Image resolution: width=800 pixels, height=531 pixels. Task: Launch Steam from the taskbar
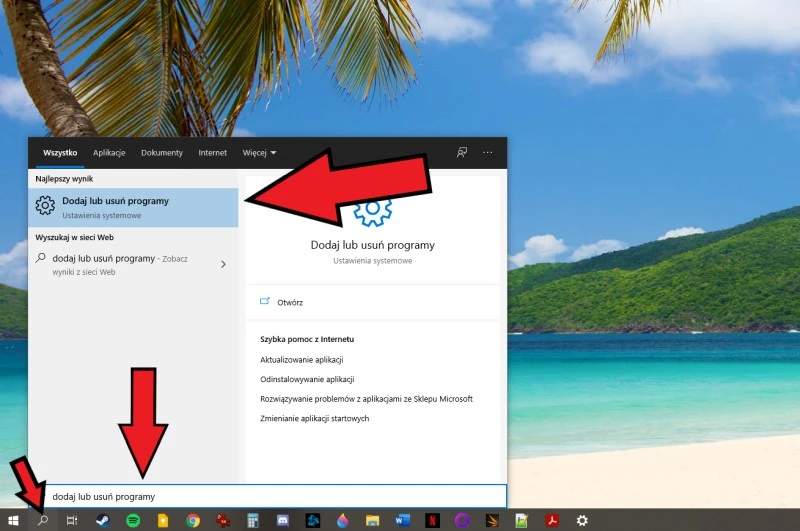tap(102, 520)
